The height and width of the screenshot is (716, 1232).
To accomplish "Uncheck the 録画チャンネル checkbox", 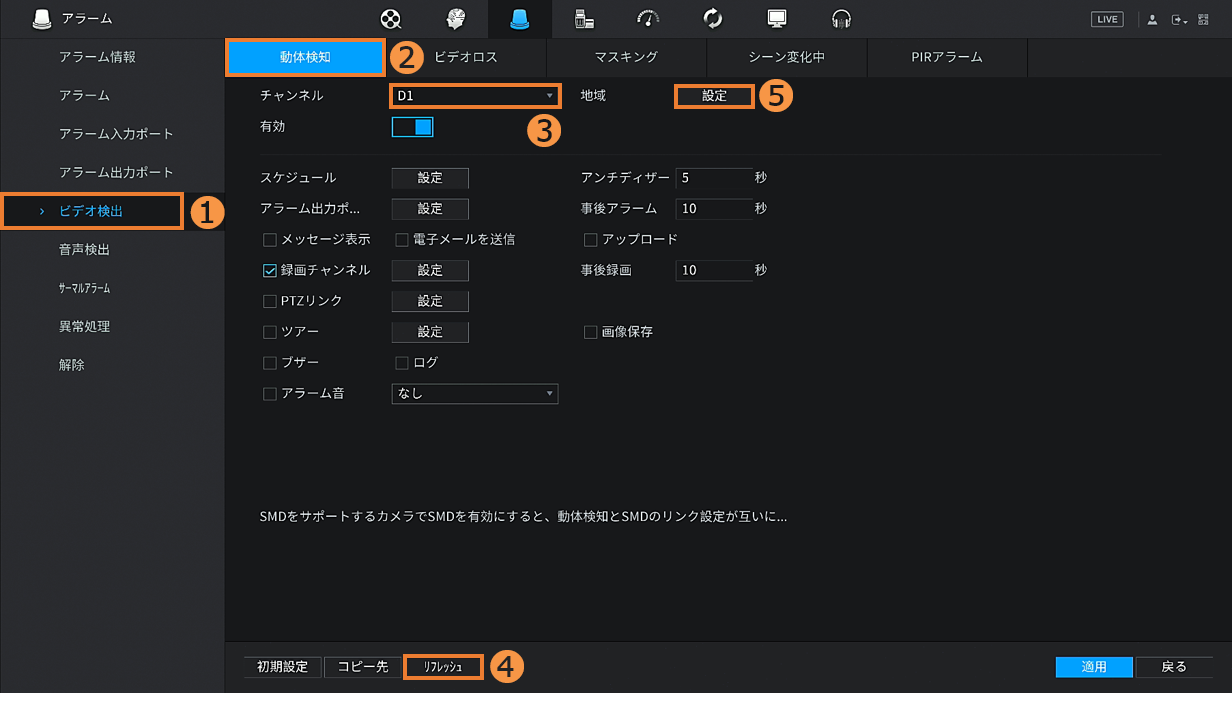I will click(270, 270).
